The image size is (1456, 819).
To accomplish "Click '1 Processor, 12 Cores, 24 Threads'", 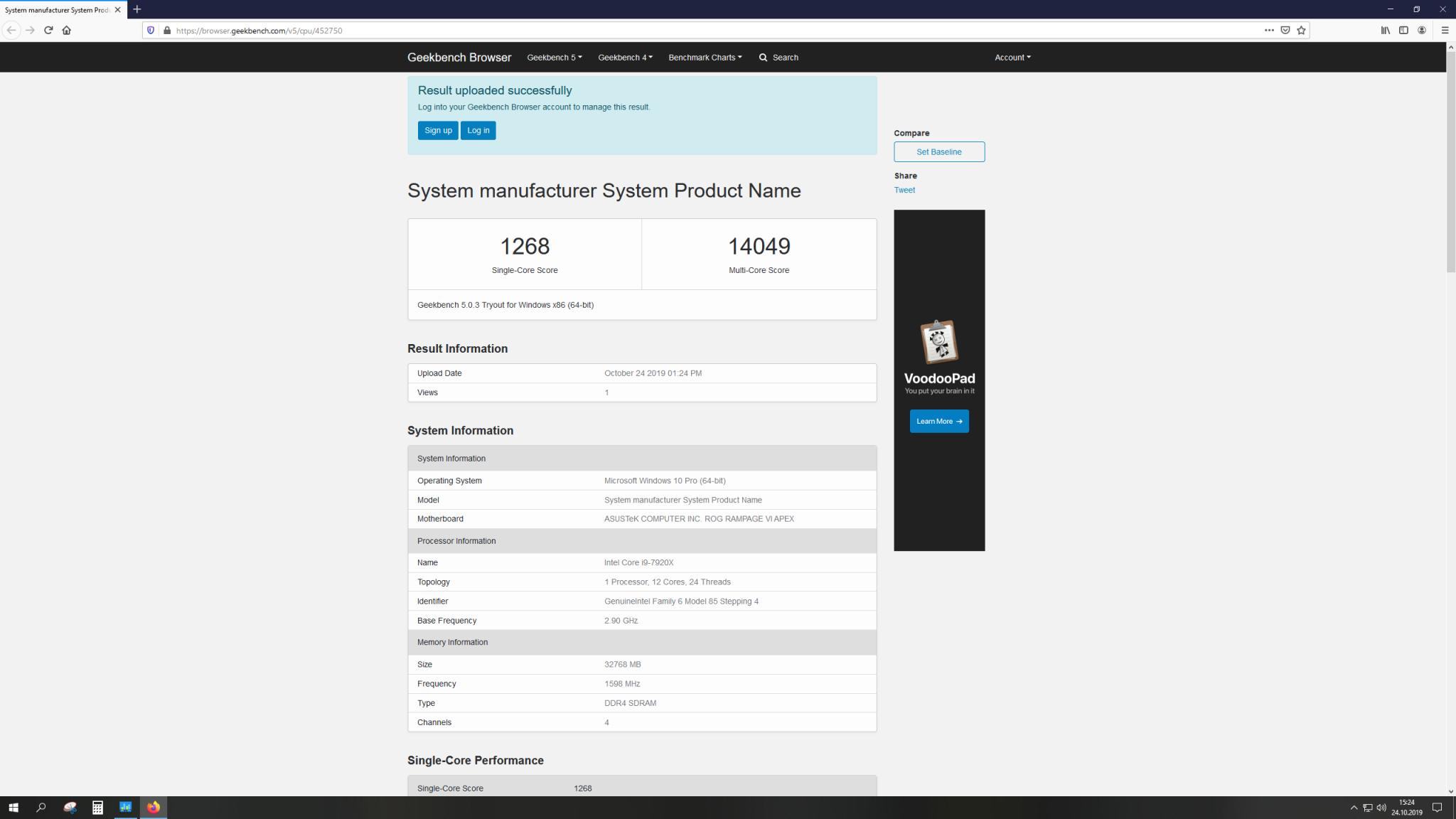I will pos(667,582).
